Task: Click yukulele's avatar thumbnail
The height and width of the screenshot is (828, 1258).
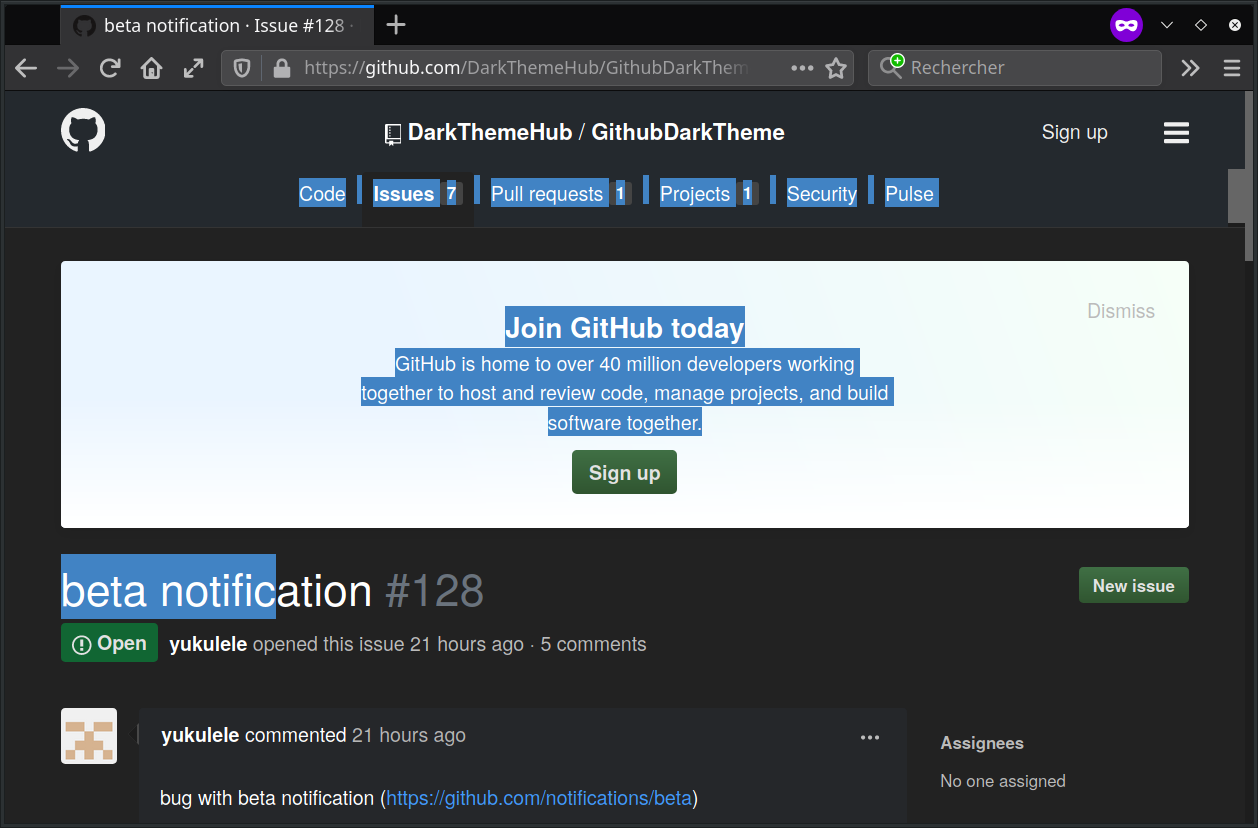Action: (x=89, y=736)
